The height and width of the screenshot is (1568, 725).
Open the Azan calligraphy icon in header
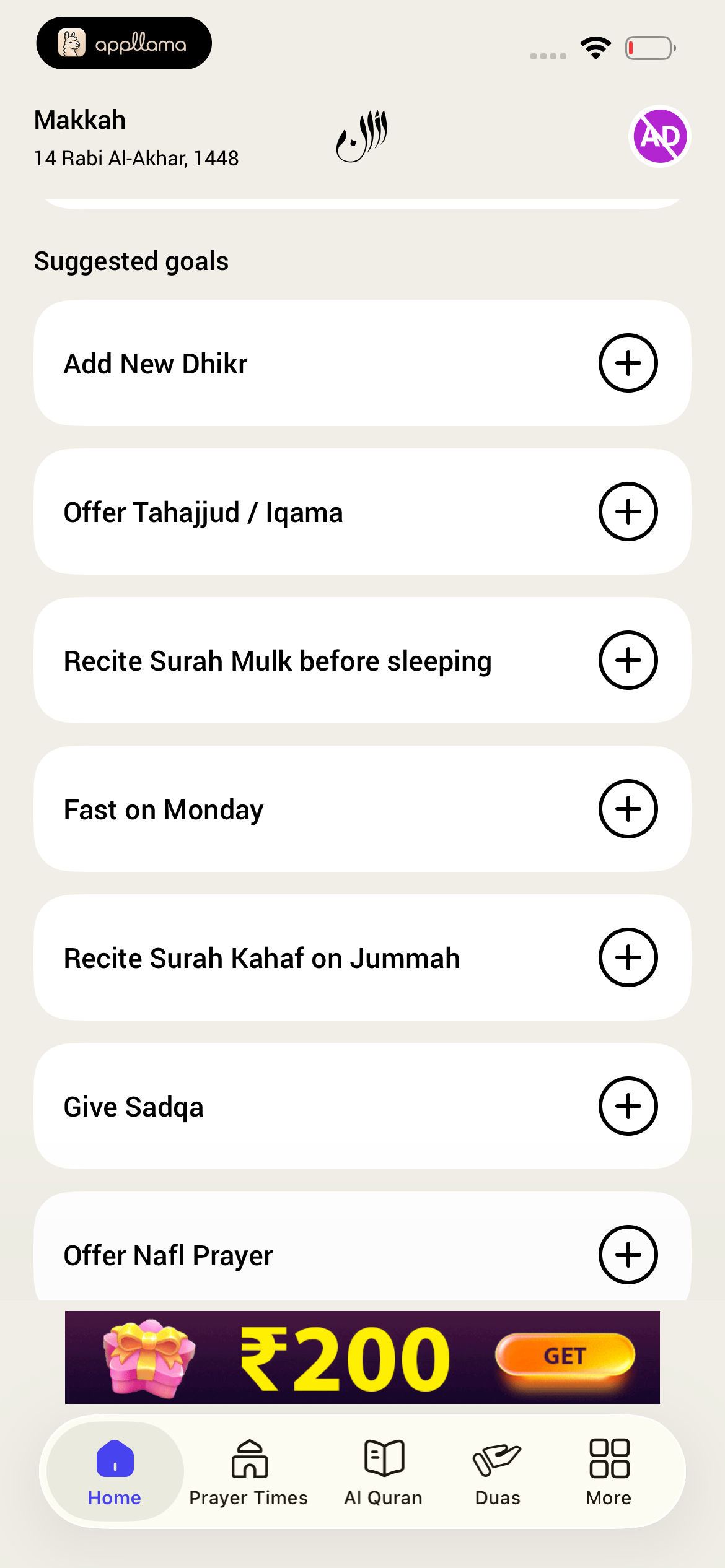(362, 136)
